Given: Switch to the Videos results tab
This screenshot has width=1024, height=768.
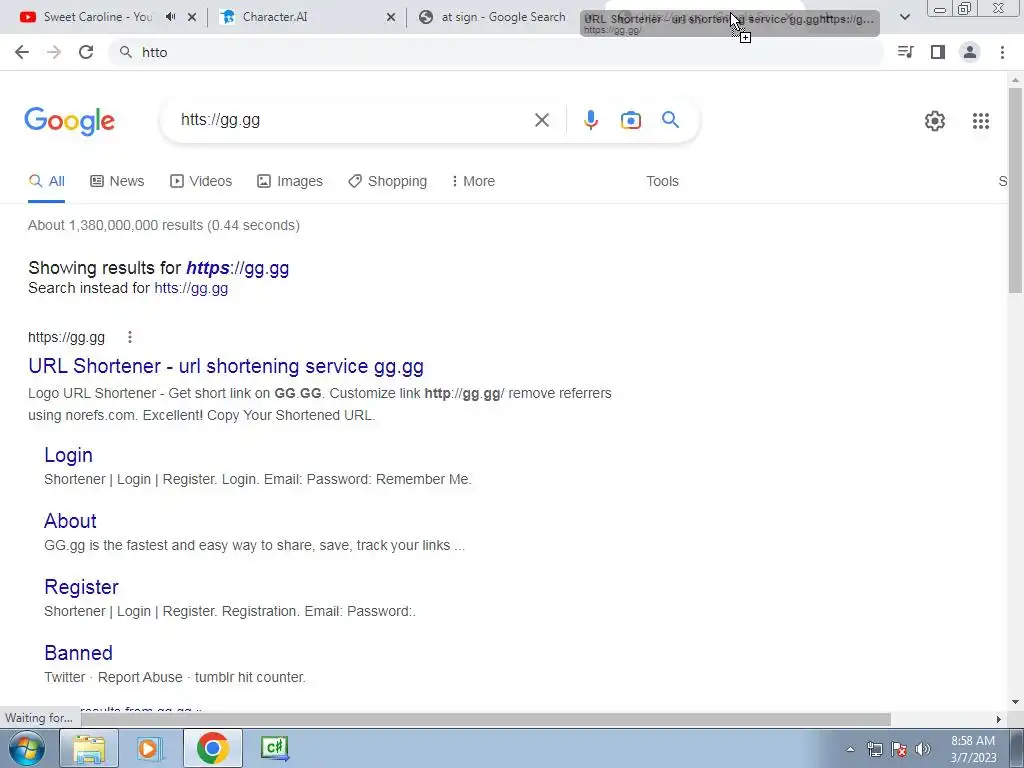Looking at the screenshot, I should [201, 182].
